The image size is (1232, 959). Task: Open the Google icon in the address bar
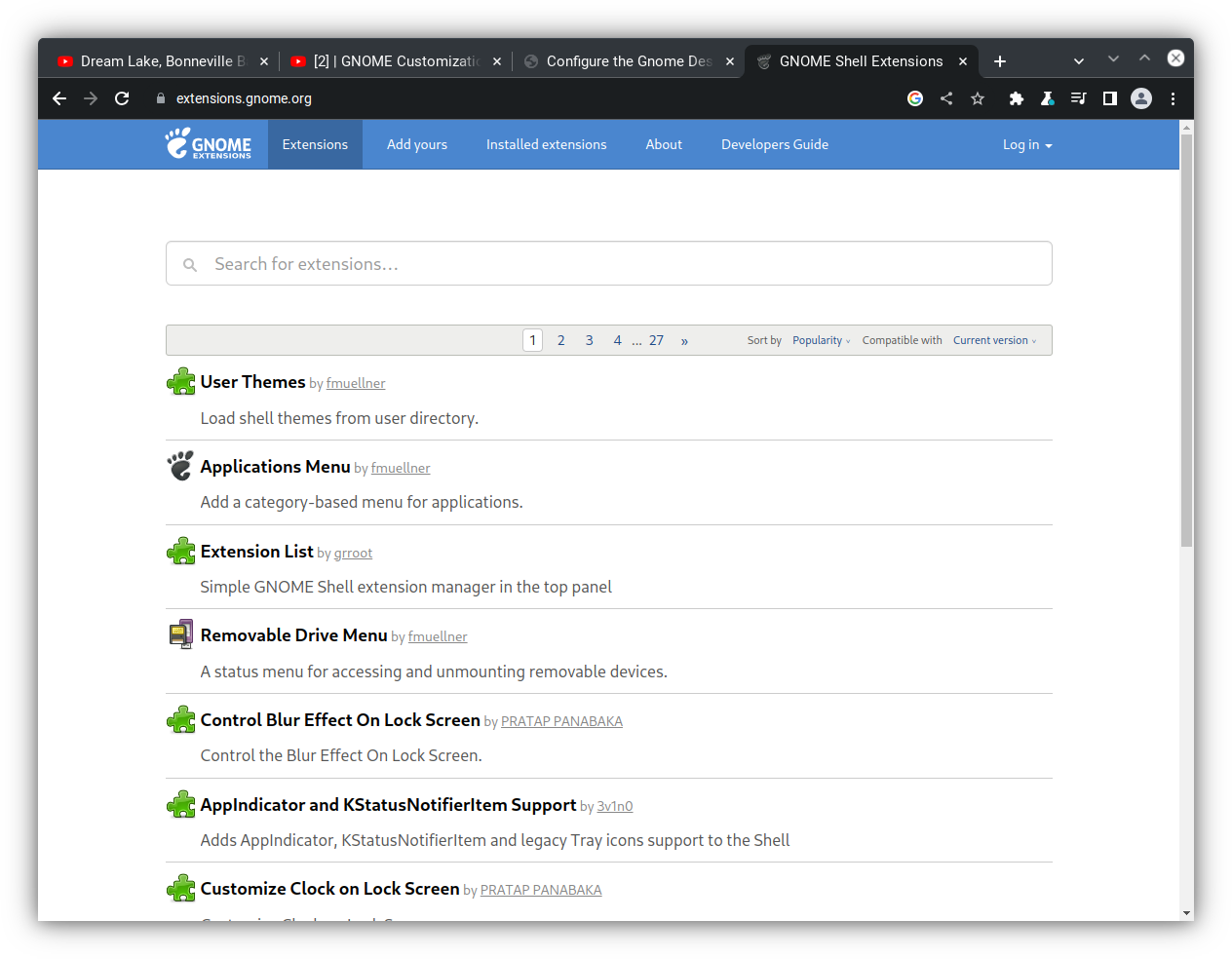[x=915, y=98]
